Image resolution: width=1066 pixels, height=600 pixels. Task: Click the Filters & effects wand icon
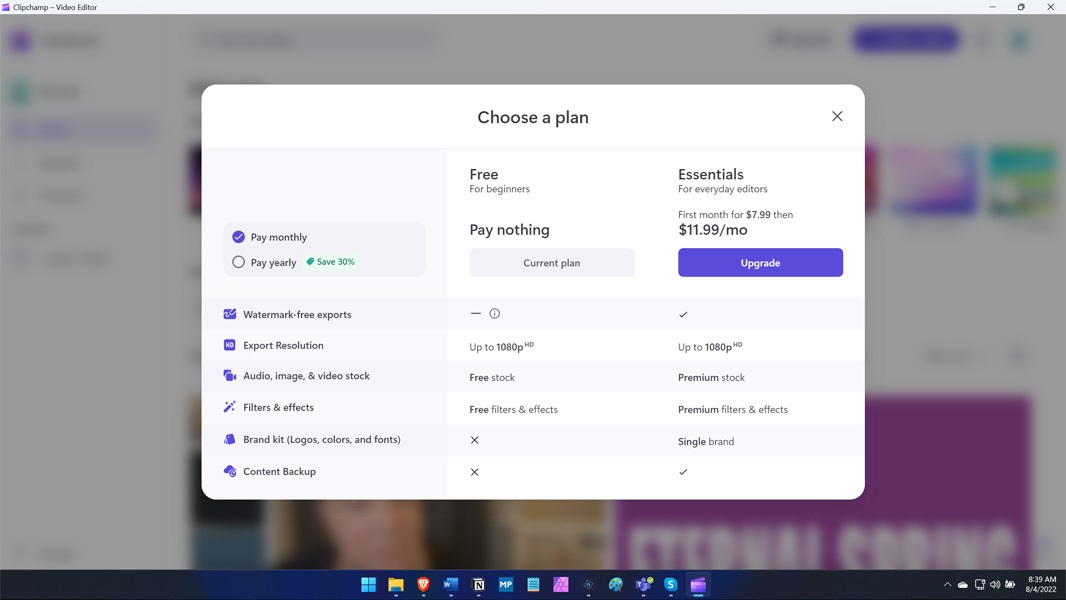click(230, 407)
